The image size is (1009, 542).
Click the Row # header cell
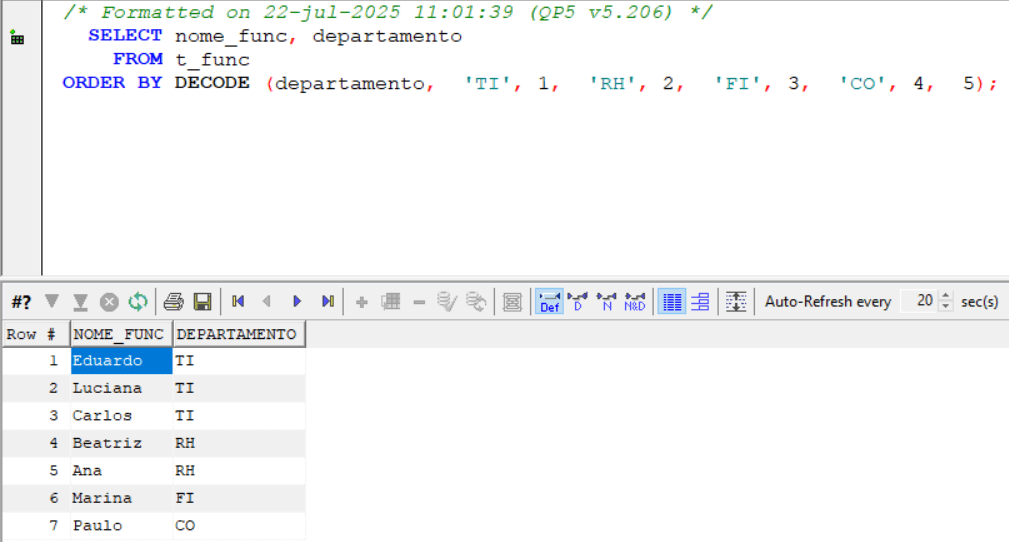tap(35, 334)
